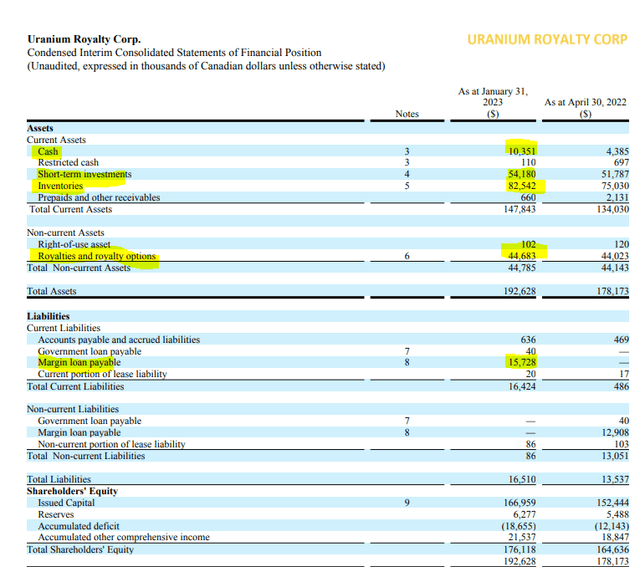This screenshot has height=567, width=640.
Task: Click 'Prepaids and other receivables' label
Action: tap(99, 198)
